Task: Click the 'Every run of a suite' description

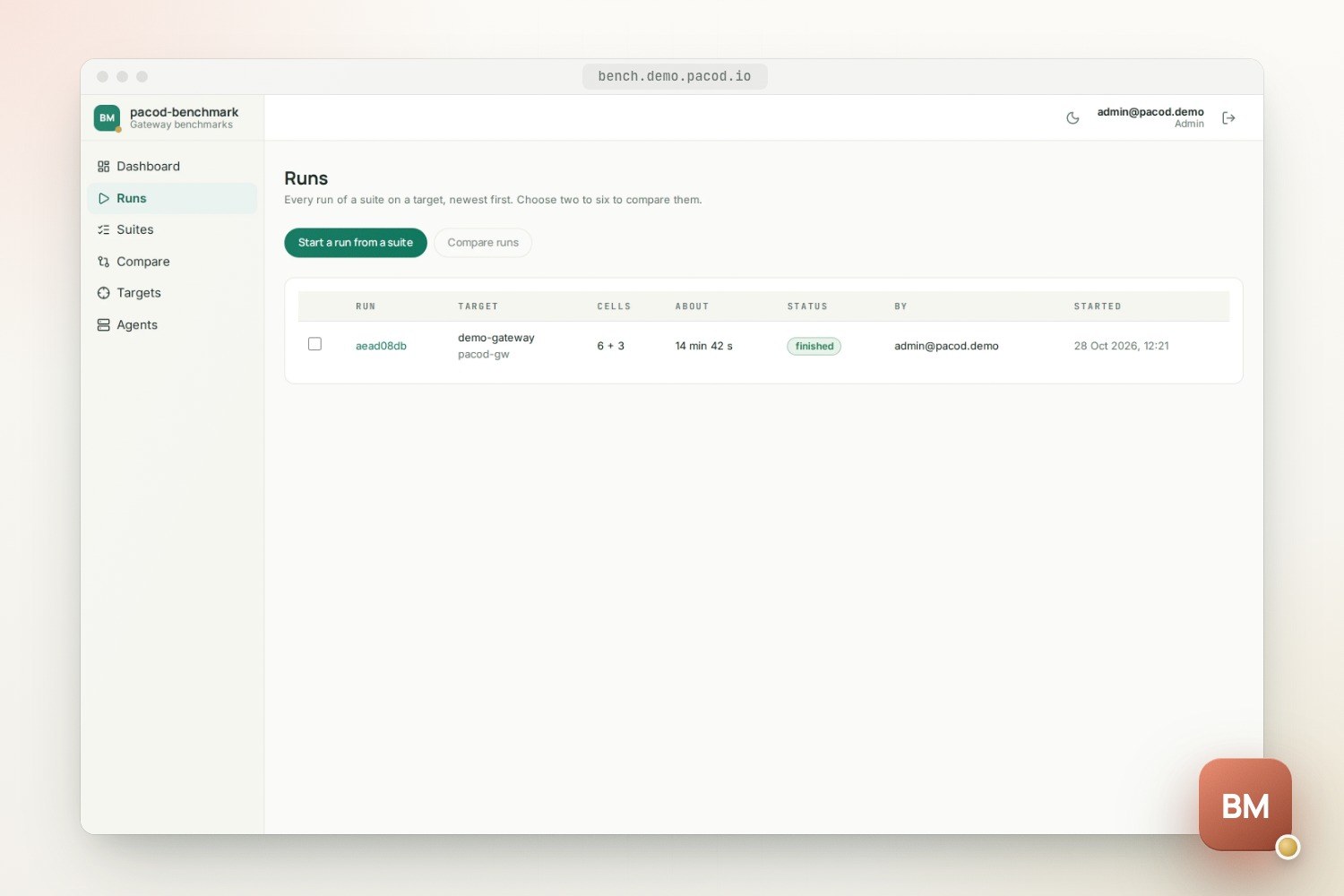Action: click(x=493, y=200)
